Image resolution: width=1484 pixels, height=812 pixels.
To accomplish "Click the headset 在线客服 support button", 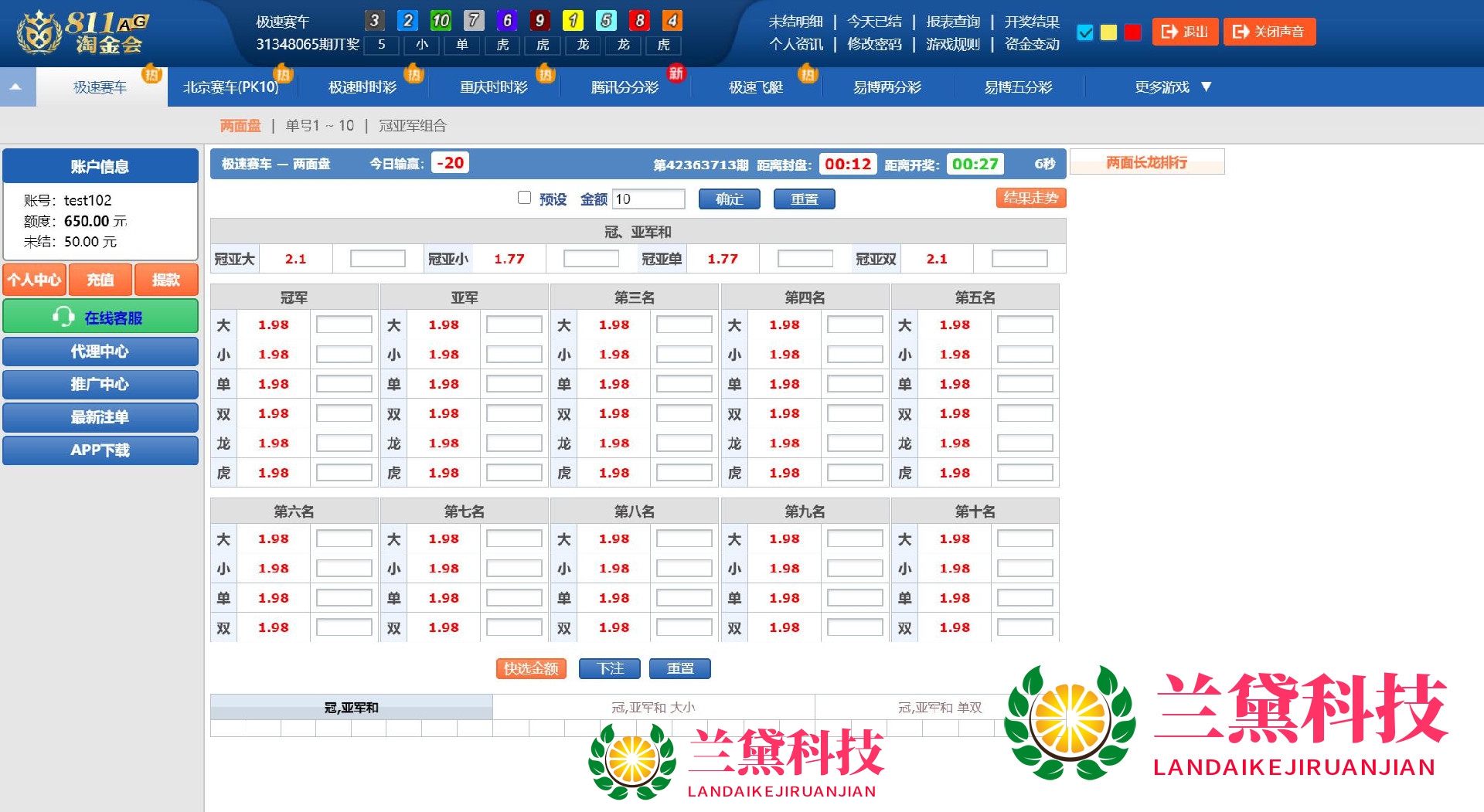I will pyautogui.click(x=100, y=317).
